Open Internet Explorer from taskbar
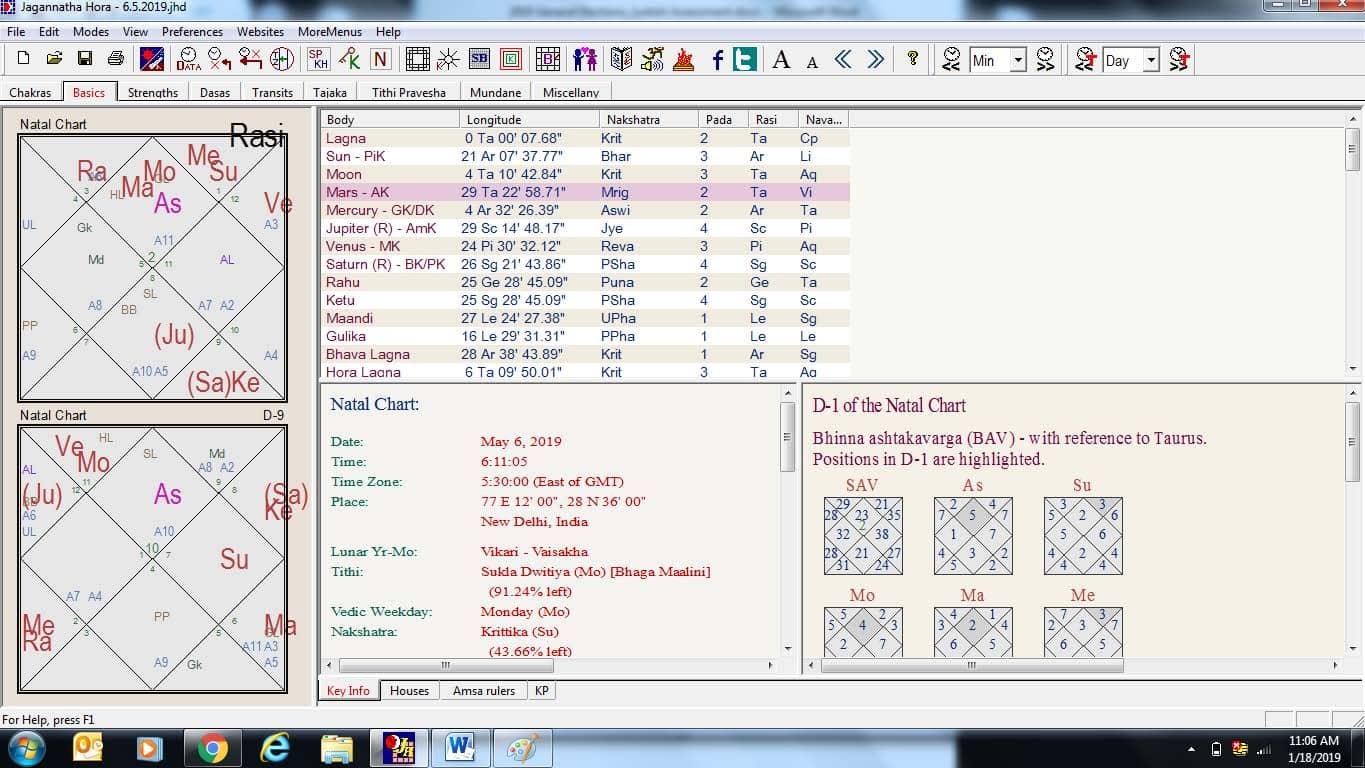This screenshot has width=1365, height=768. [273, 748]
